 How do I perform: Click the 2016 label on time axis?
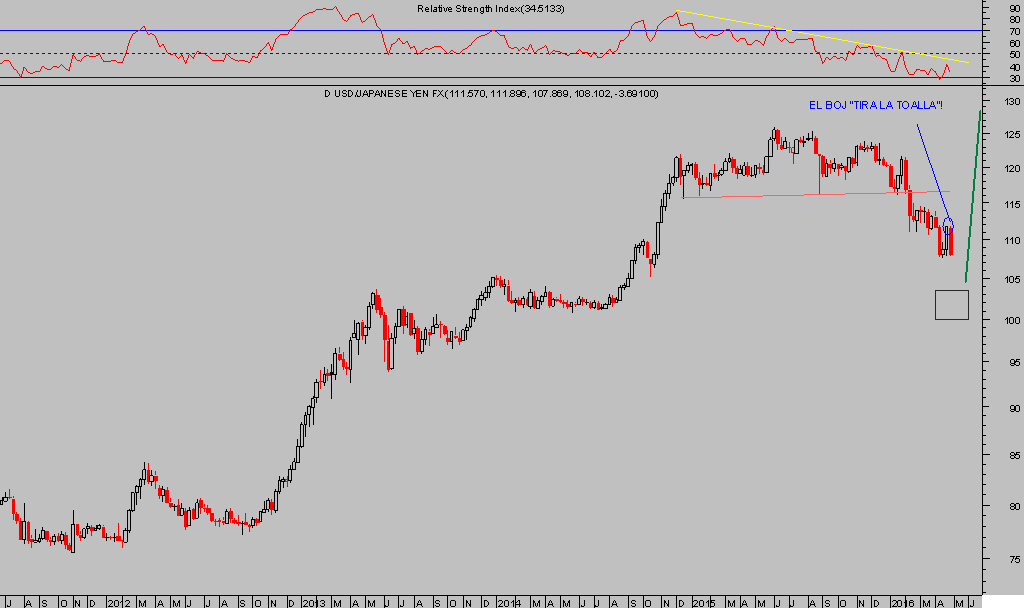[901, 602]
